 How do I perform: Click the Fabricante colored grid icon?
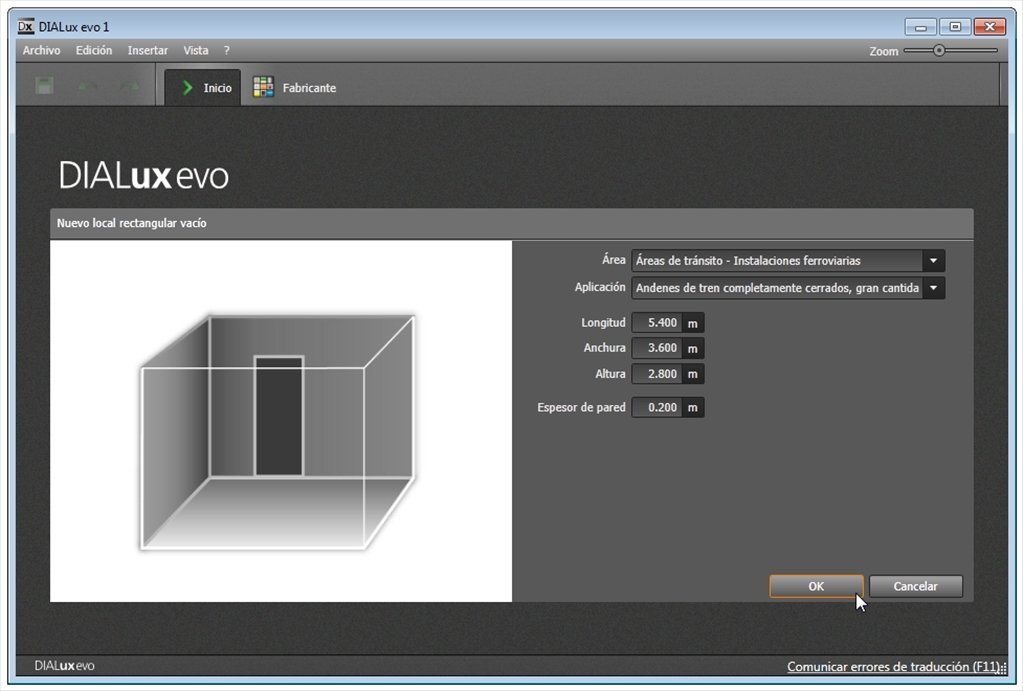[263, 87]
